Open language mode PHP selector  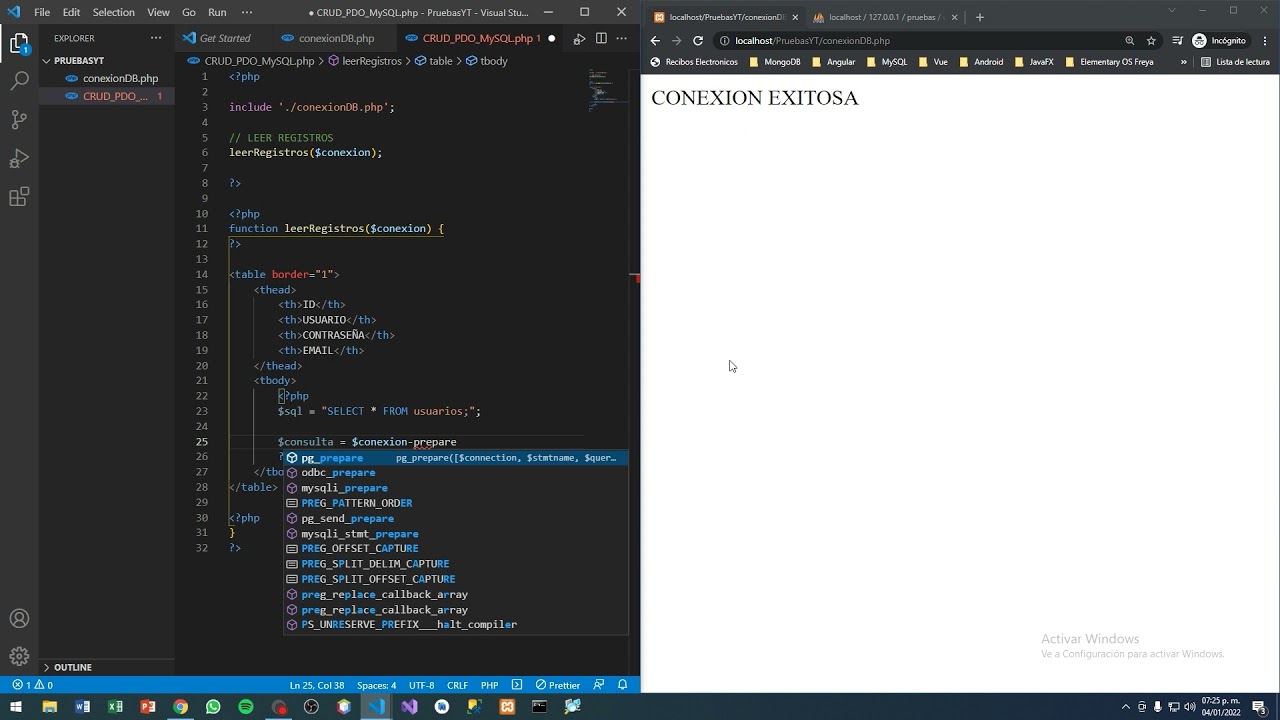pyautogui.click(x=489, y=685)
